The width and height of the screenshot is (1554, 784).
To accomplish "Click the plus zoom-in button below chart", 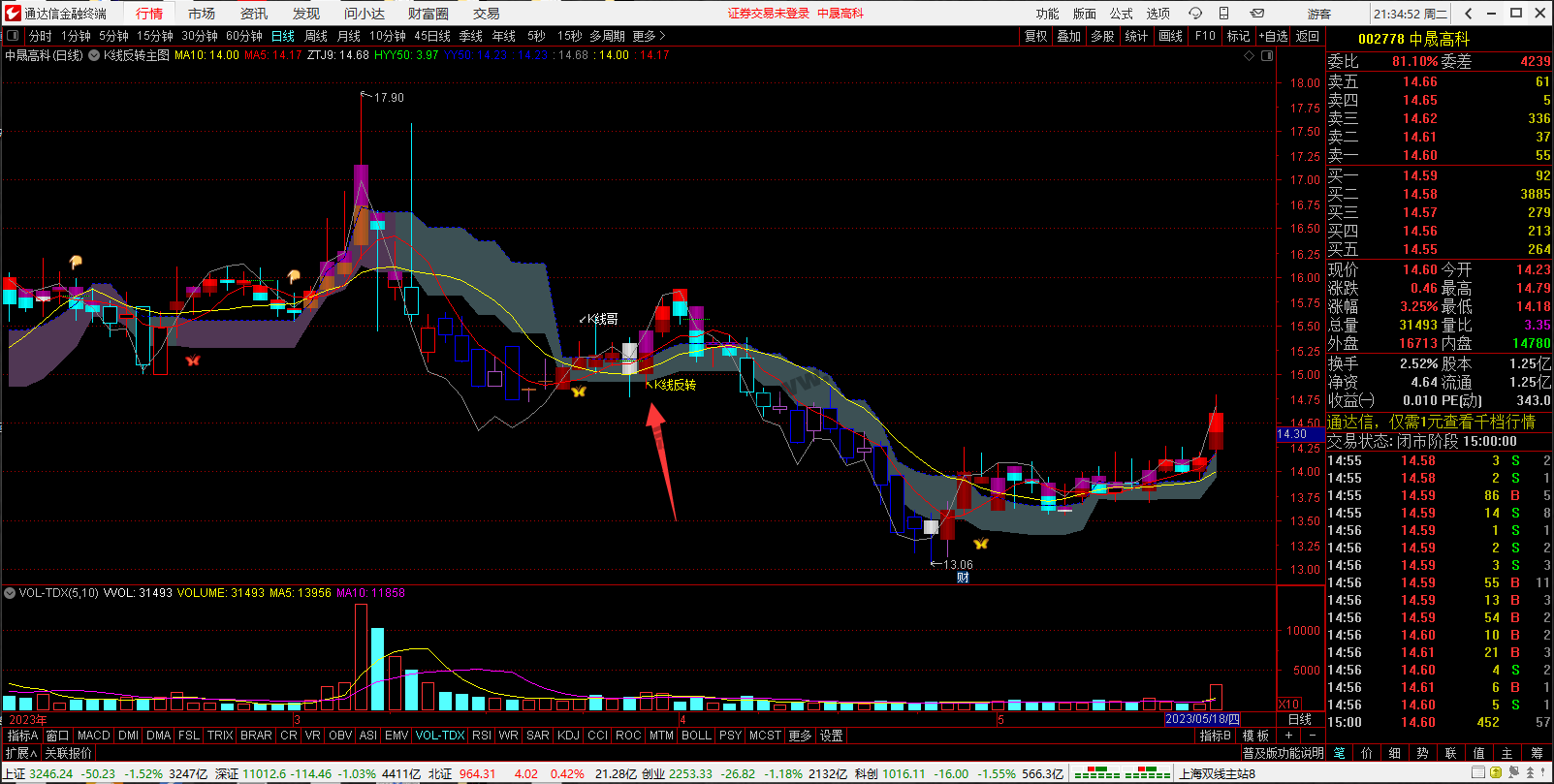I will (x=1288, y=736).
